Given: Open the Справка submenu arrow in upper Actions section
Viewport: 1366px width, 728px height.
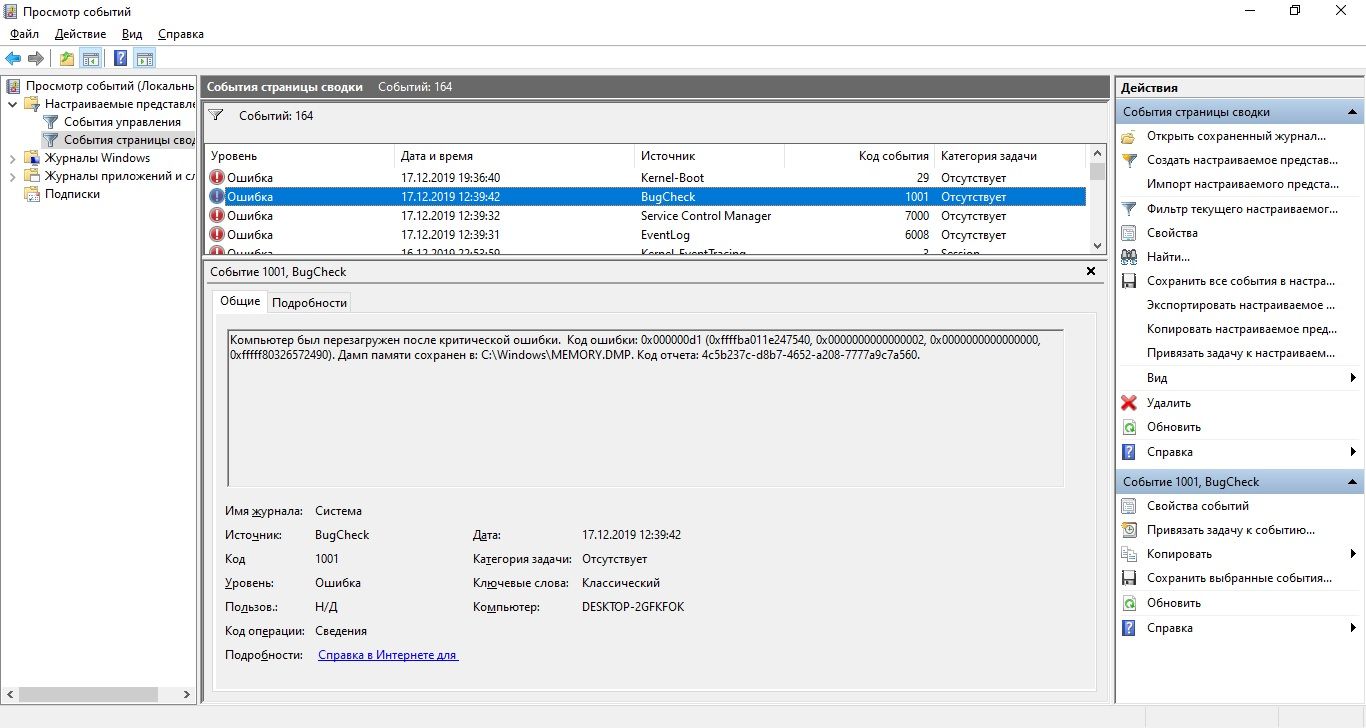Looking at the screenshot, I should point(1353,452).
